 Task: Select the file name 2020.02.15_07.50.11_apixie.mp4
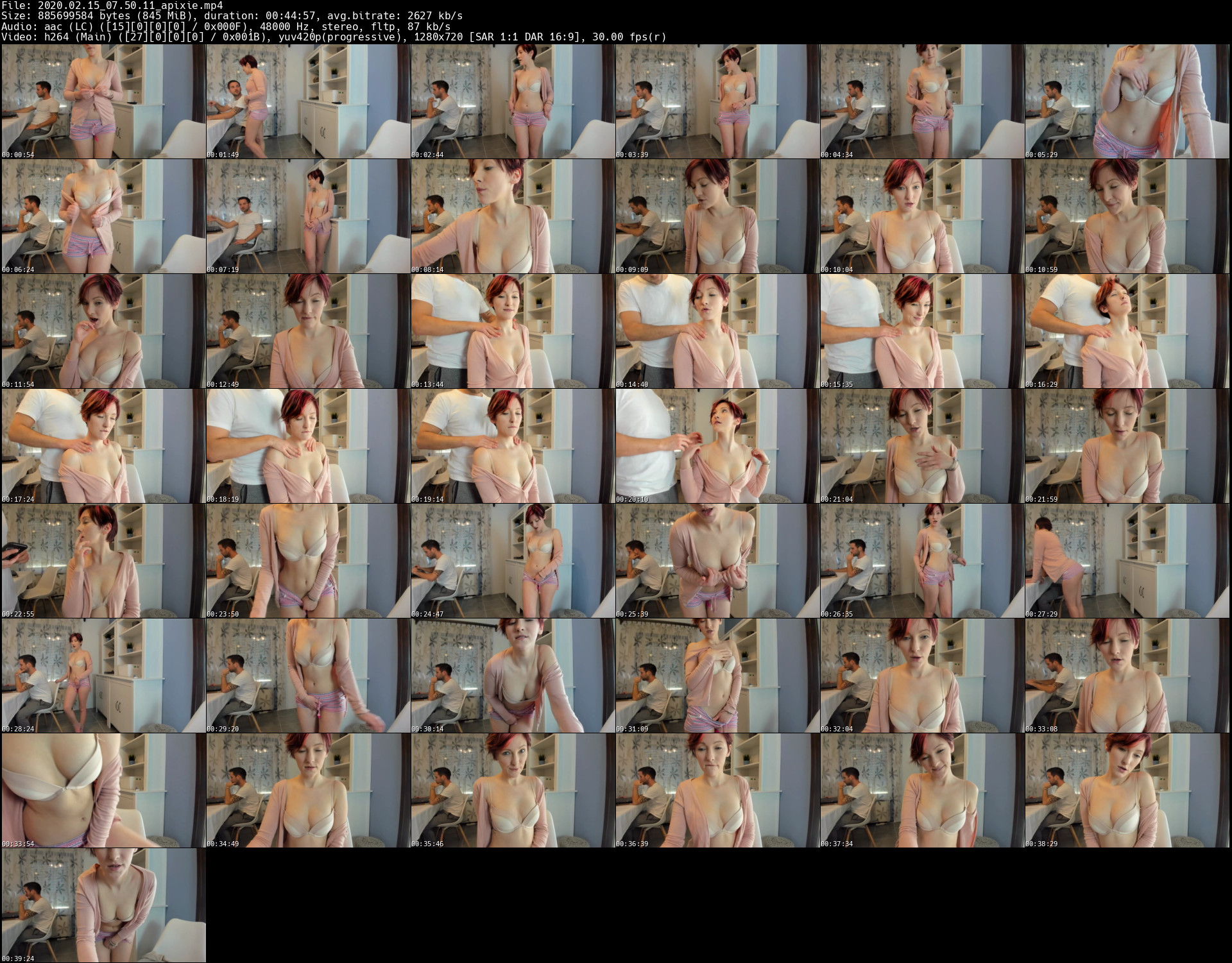[130, 5]
